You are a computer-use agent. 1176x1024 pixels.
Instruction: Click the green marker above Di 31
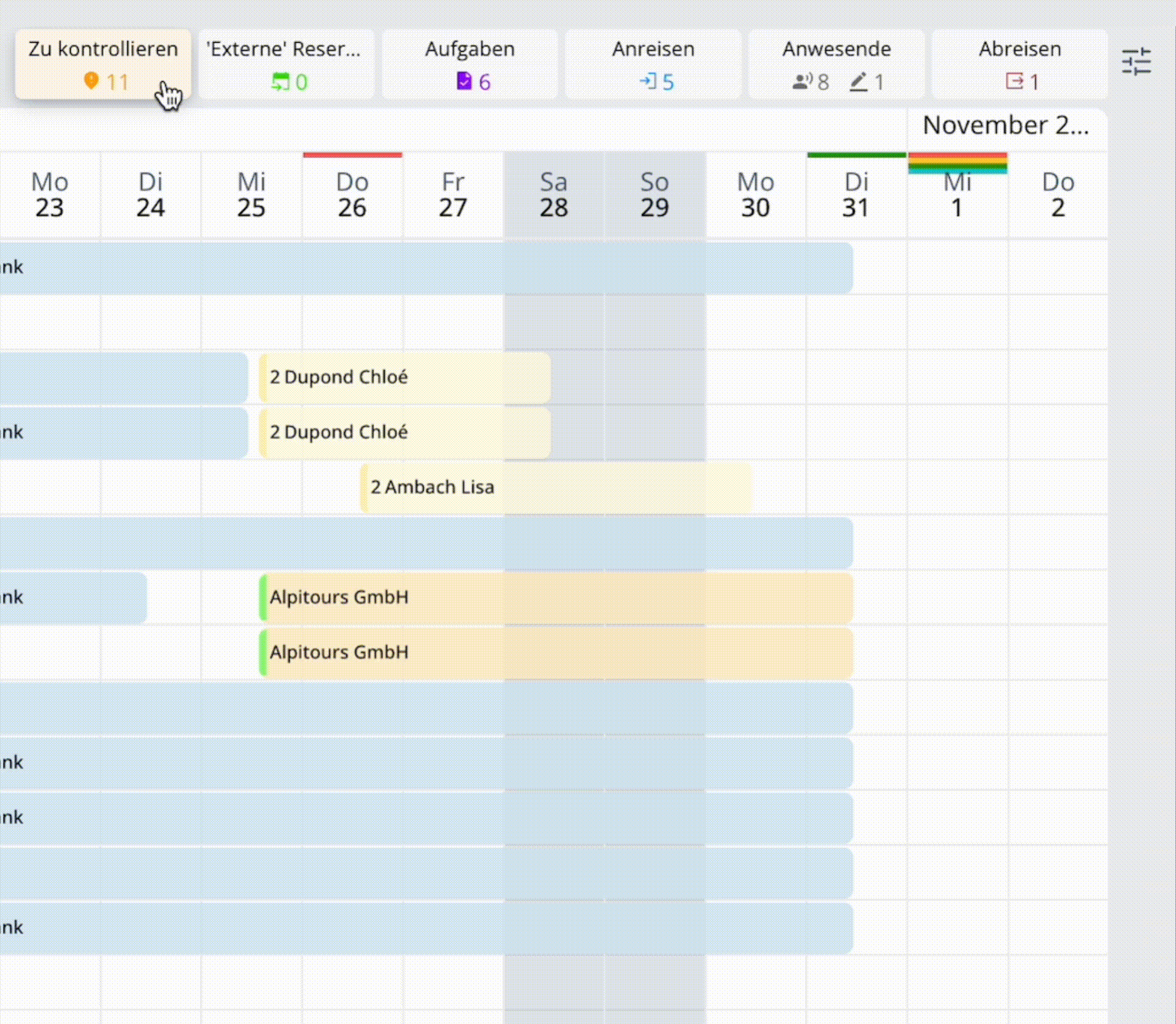click(856, 155)
